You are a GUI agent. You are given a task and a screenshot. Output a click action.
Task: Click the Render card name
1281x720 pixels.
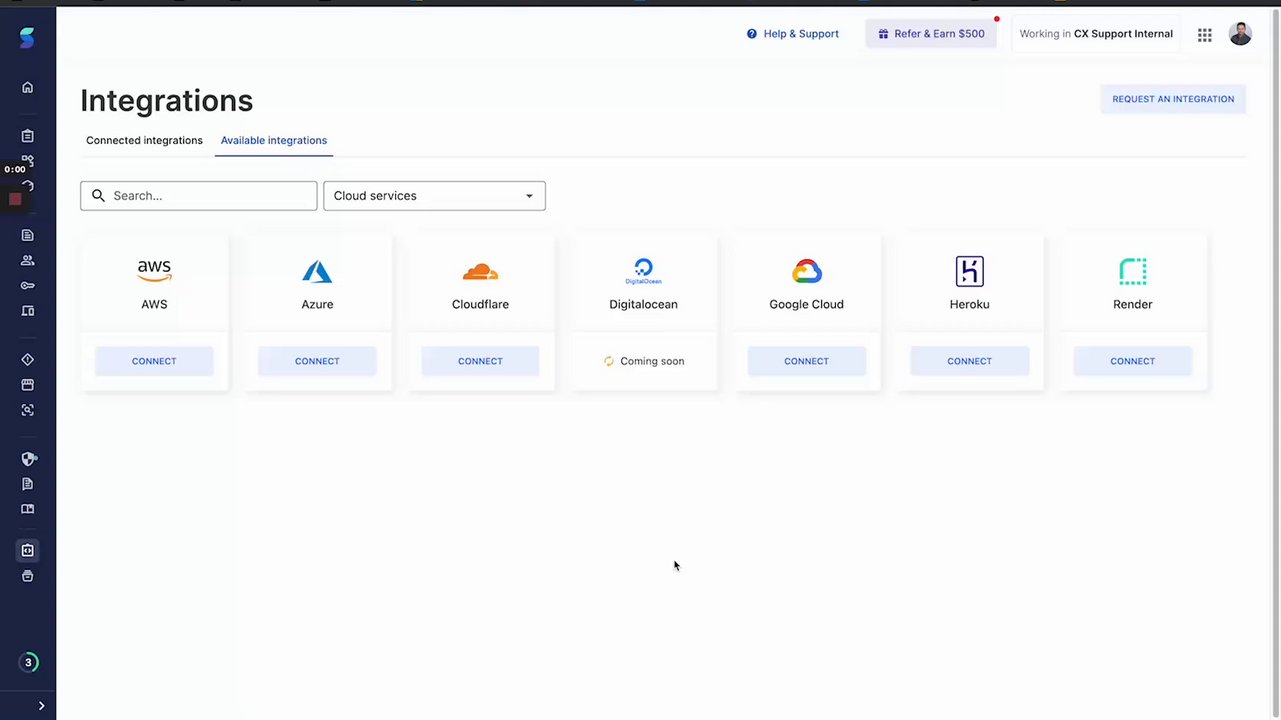coord(1132,304)
